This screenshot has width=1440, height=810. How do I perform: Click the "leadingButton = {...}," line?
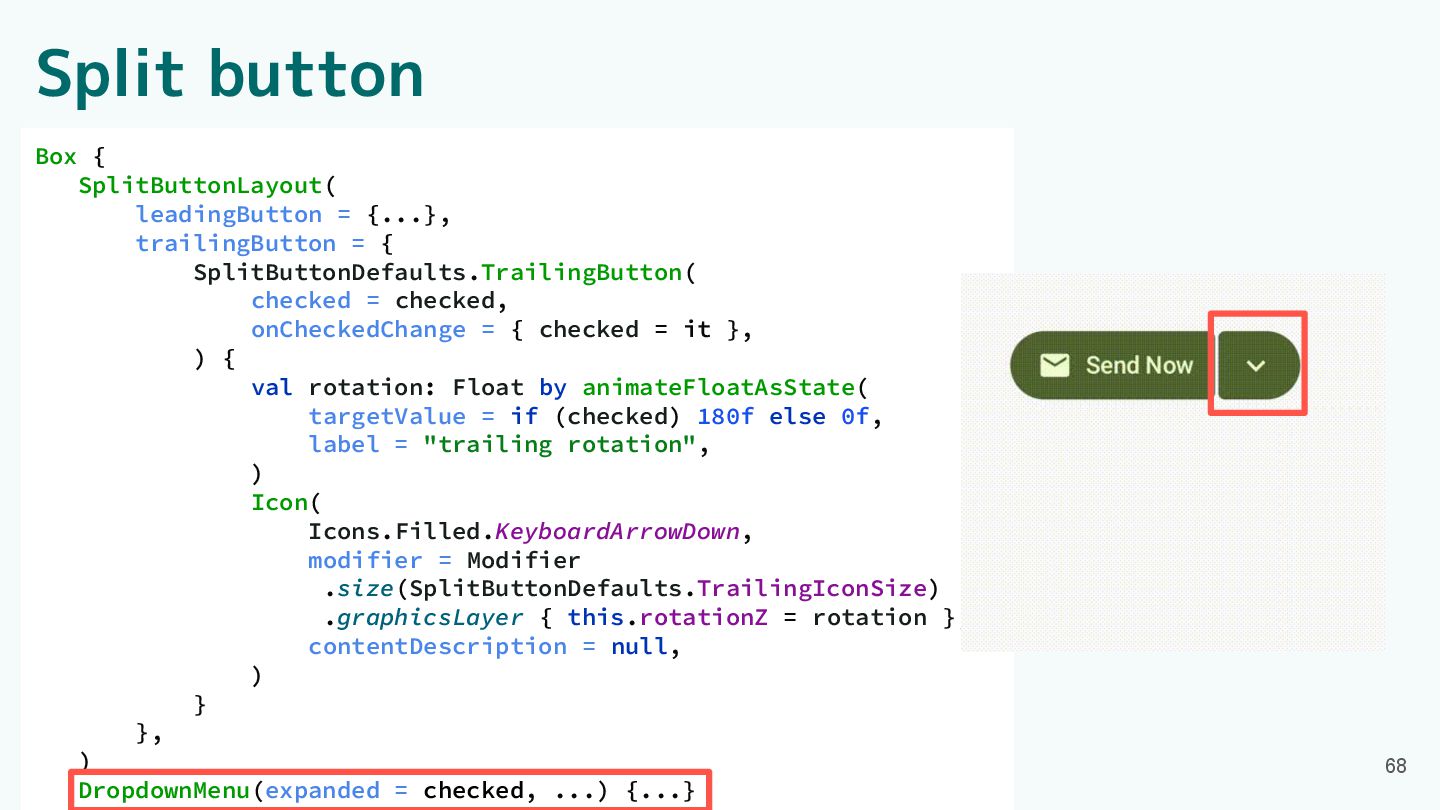pyautogui.click(x=294, y=215)
